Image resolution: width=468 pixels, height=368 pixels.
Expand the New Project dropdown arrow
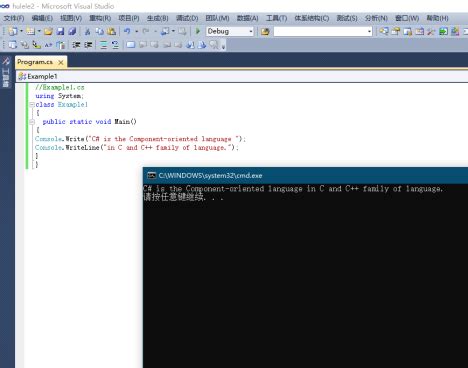click(21, 31)
